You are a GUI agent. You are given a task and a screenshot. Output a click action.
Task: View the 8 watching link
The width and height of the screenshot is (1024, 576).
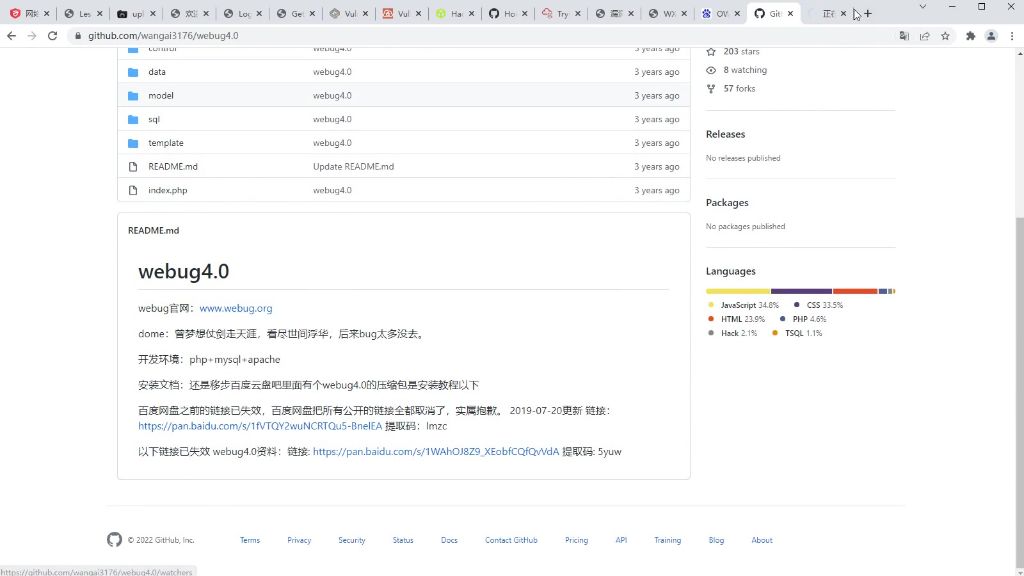pyautogui.click(x=745, y=70)
